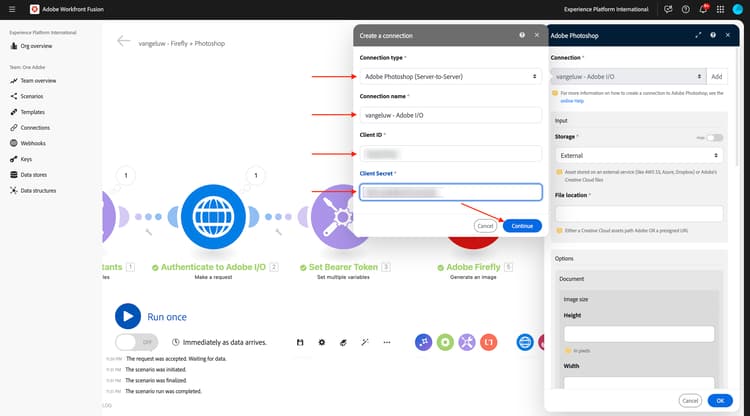The image size is (750, 416).
Task: Click log entry 'The scenario was initiated.'
Action: (155, 370)
